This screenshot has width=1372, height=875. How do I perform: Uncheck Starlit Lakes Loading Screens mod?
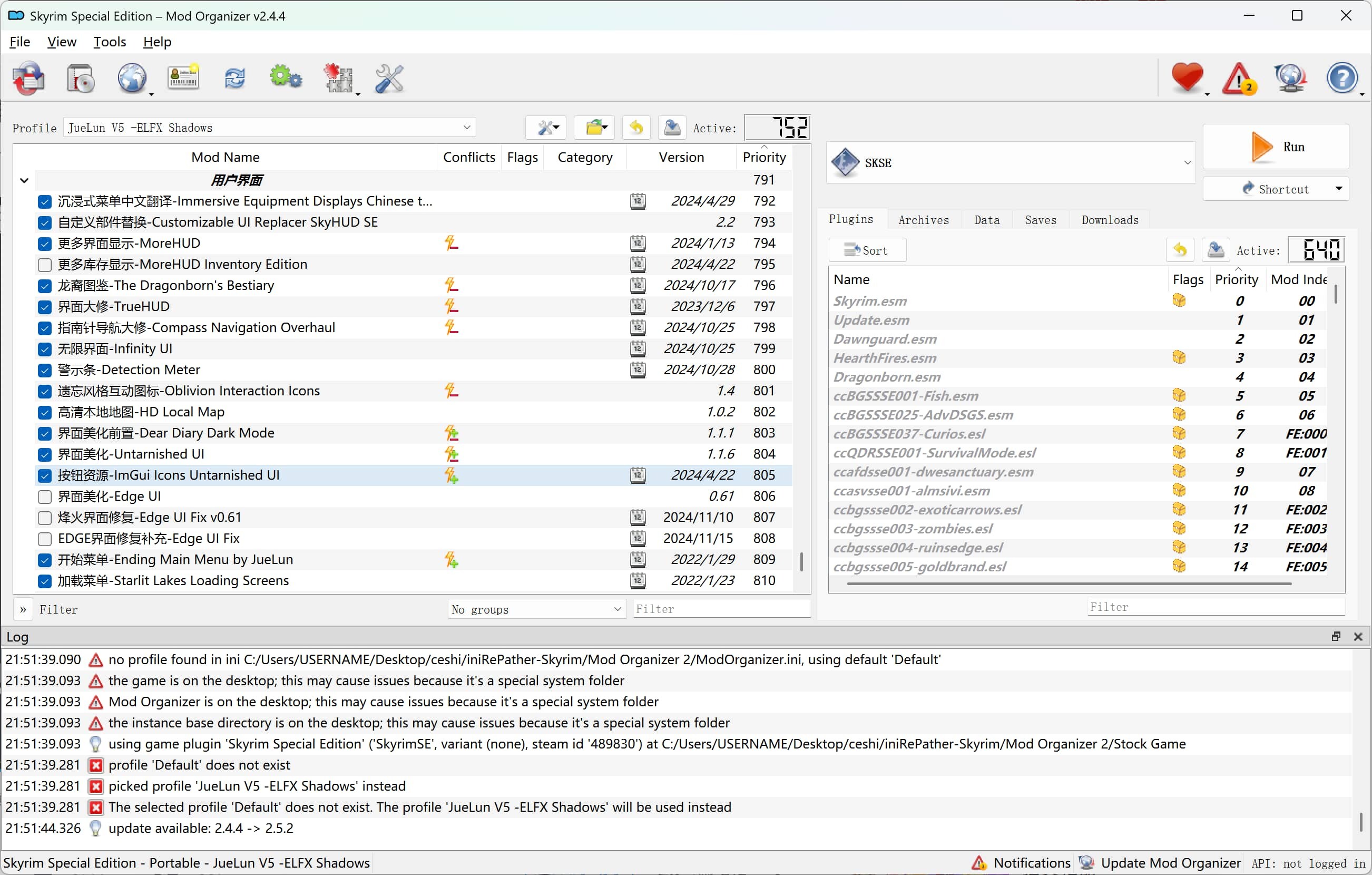pyautogui.click(x=44, y=581)
